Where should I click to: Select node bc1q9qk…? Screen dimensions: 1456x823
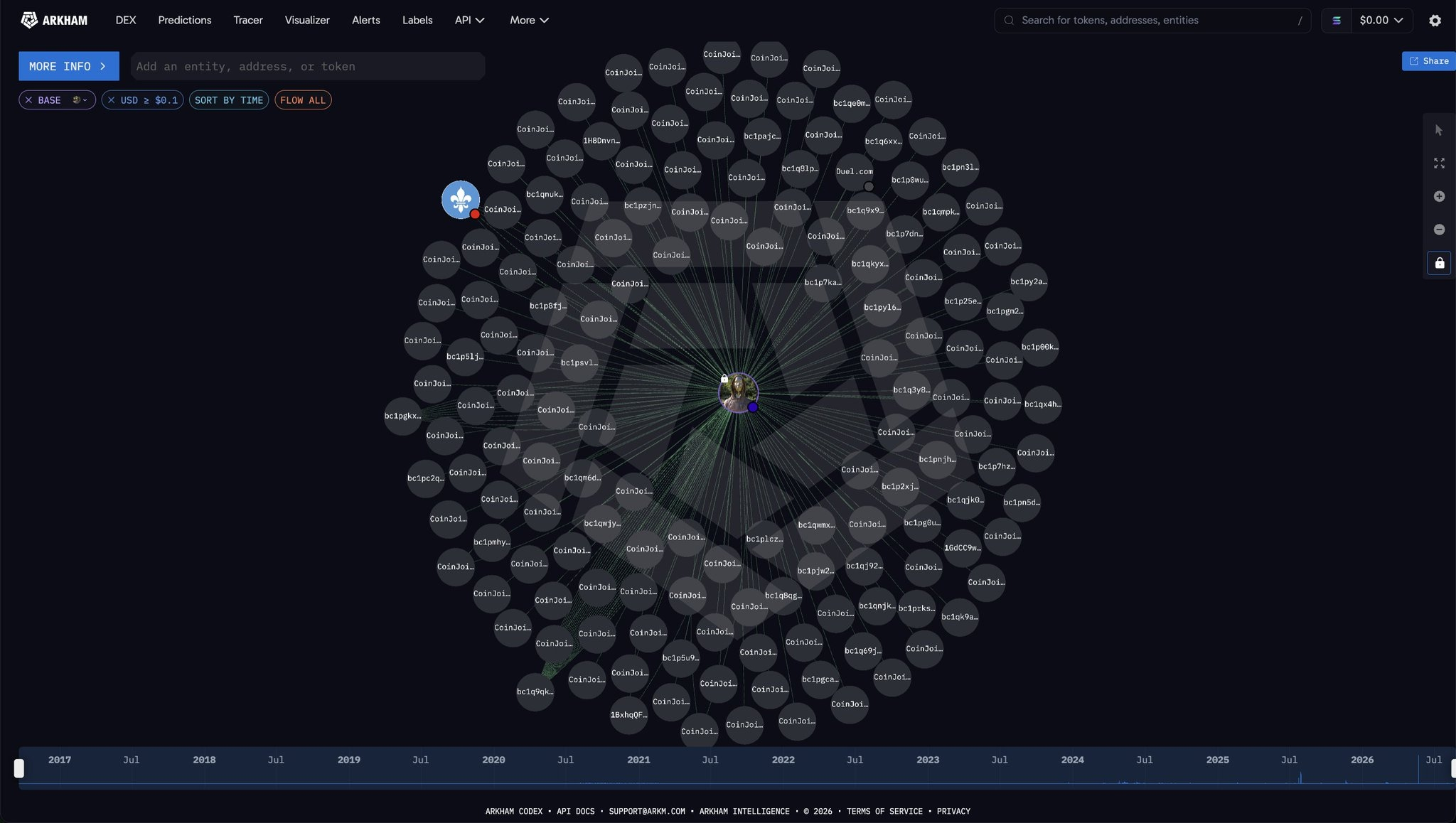535,692
